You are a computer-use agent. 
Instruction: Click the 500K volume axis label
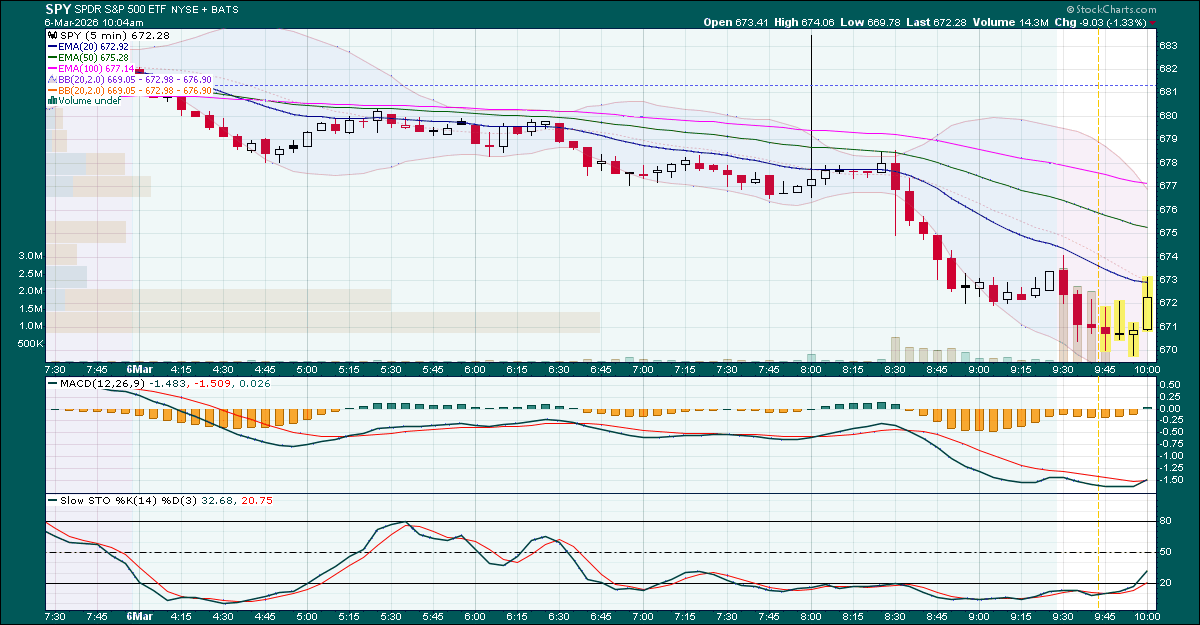[x=29, y=343]
